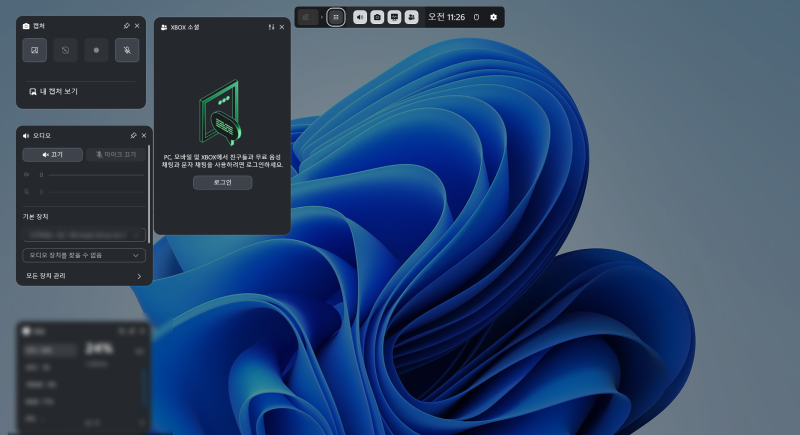
Task: Expand the 오디오 장치를 찾을 수 없음 dropdown
Action: click(84, 255)
